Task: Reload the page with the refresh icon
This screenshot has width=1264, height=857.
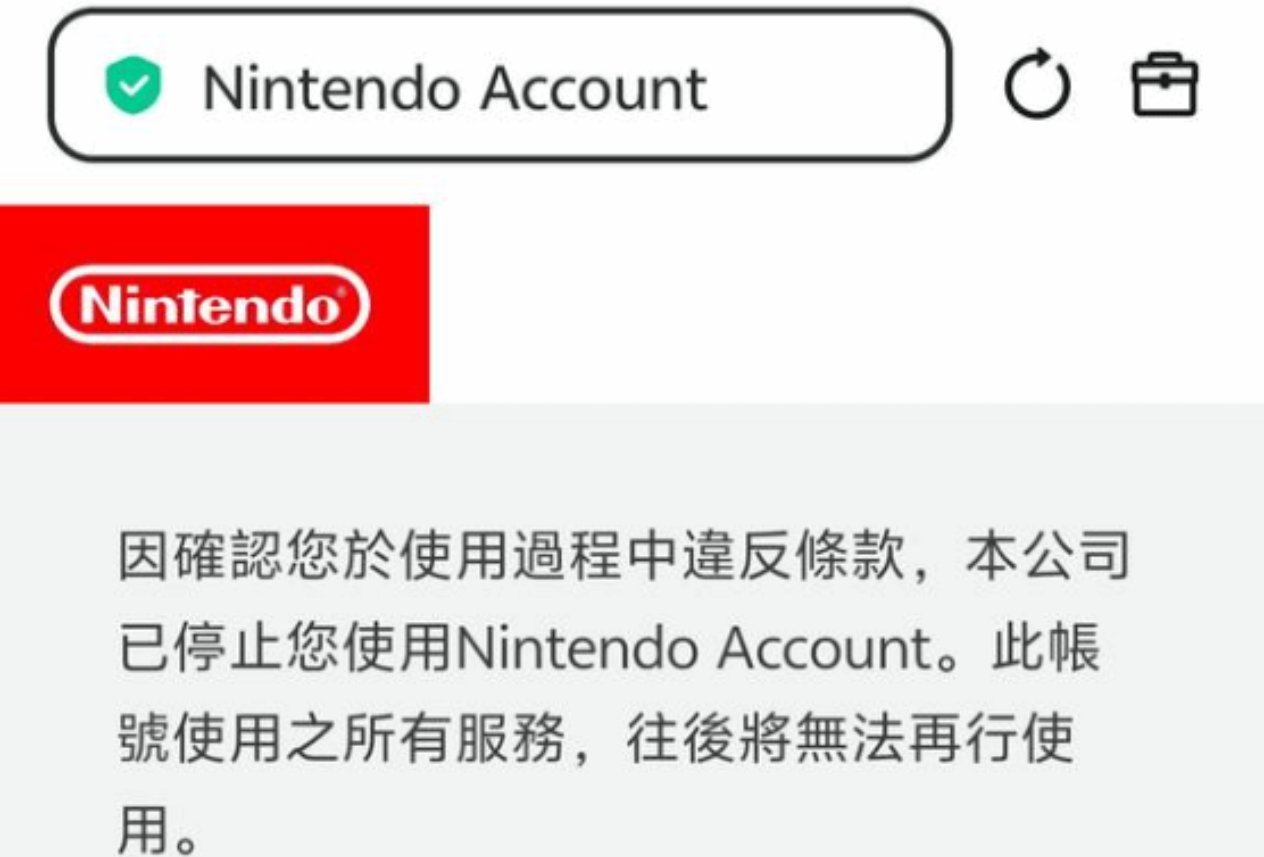Action: click(1038, 85)
